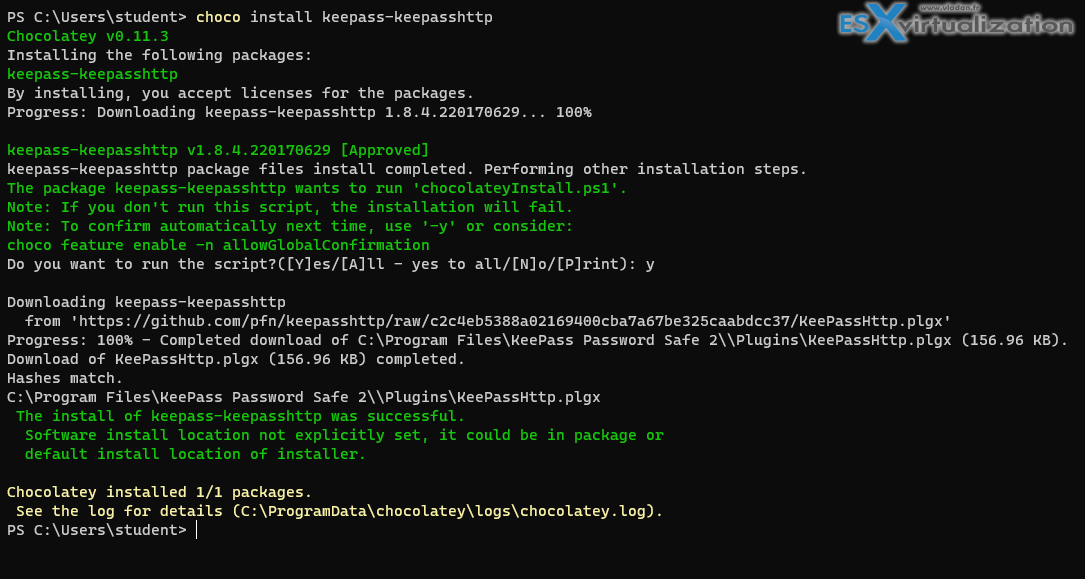Click the green 'keepass-keepasshttp' package name line

click(93, 74)
